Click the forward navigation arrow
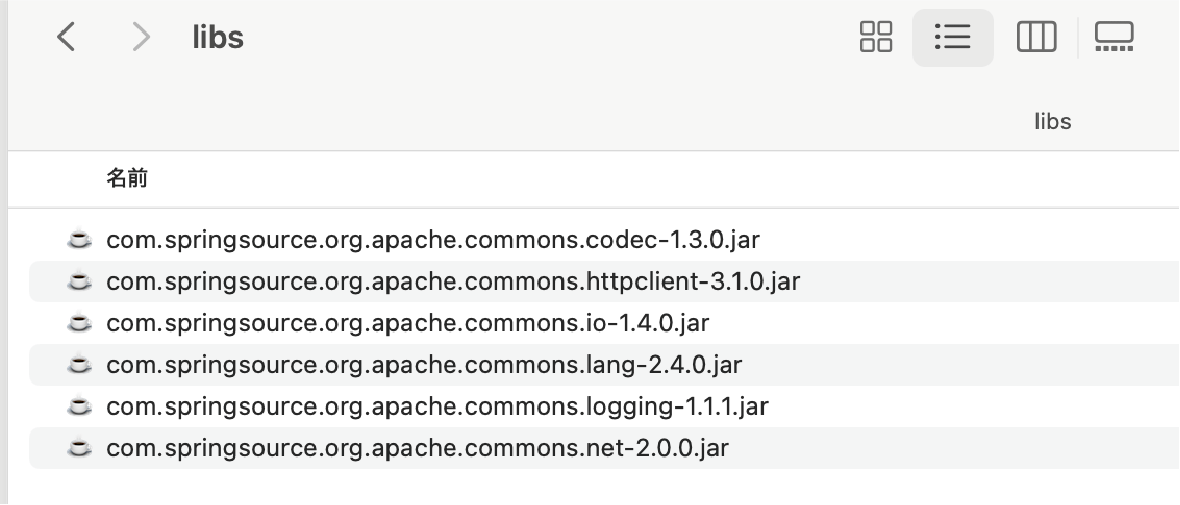The image size is (1180, 505). coord(141,38)
